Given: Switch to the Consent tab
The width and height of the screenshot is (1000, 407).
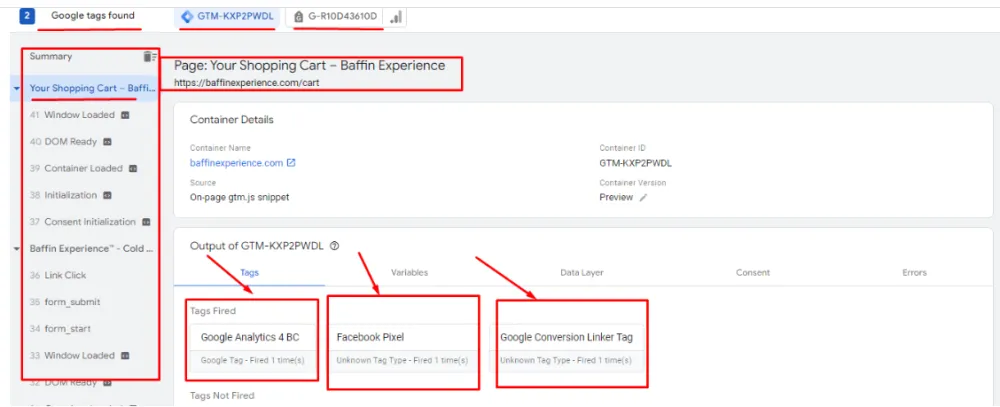Looking at the screenshot, I should [753, 272].
